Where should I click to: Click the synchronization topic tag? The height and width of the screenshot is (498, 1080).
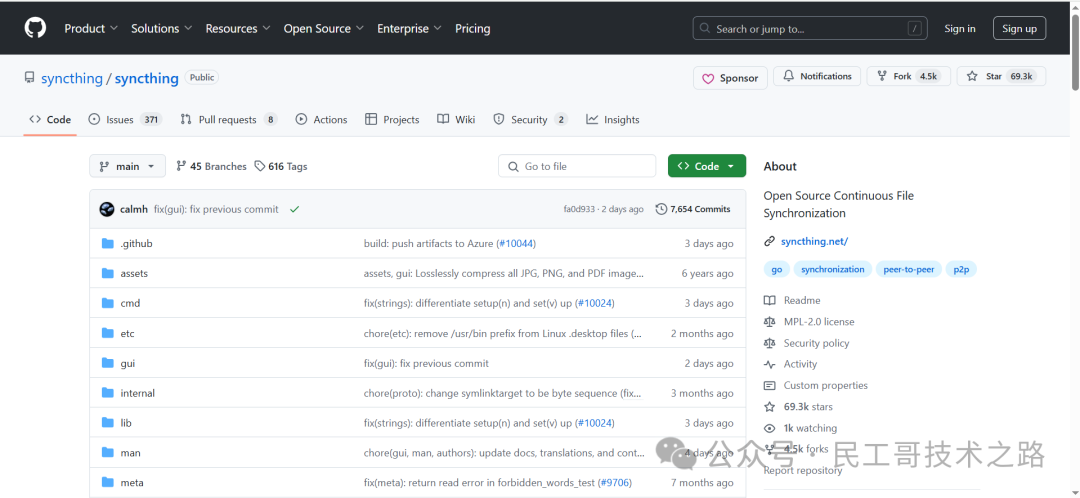pyautogui.click(x=833, y=269)
